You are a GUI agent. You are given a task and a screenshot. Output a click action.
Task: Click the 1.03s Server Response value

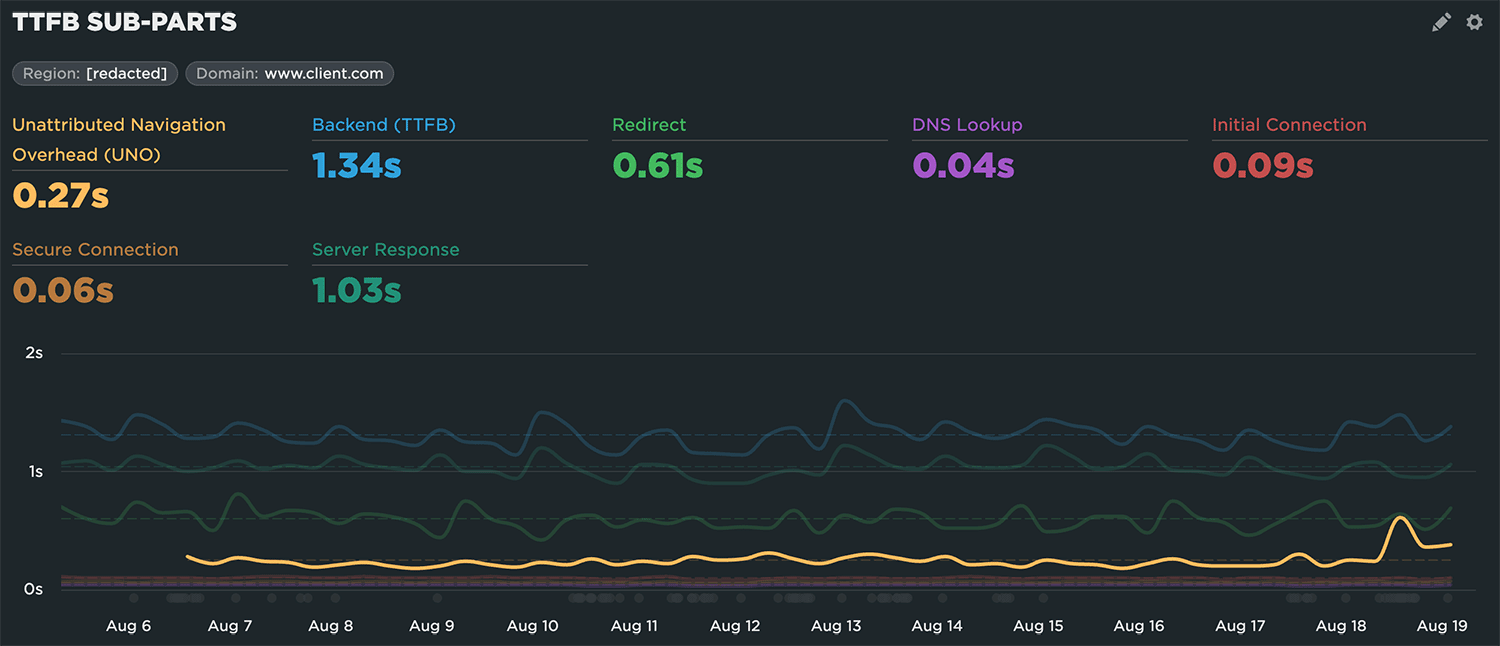tap(357, 290)
